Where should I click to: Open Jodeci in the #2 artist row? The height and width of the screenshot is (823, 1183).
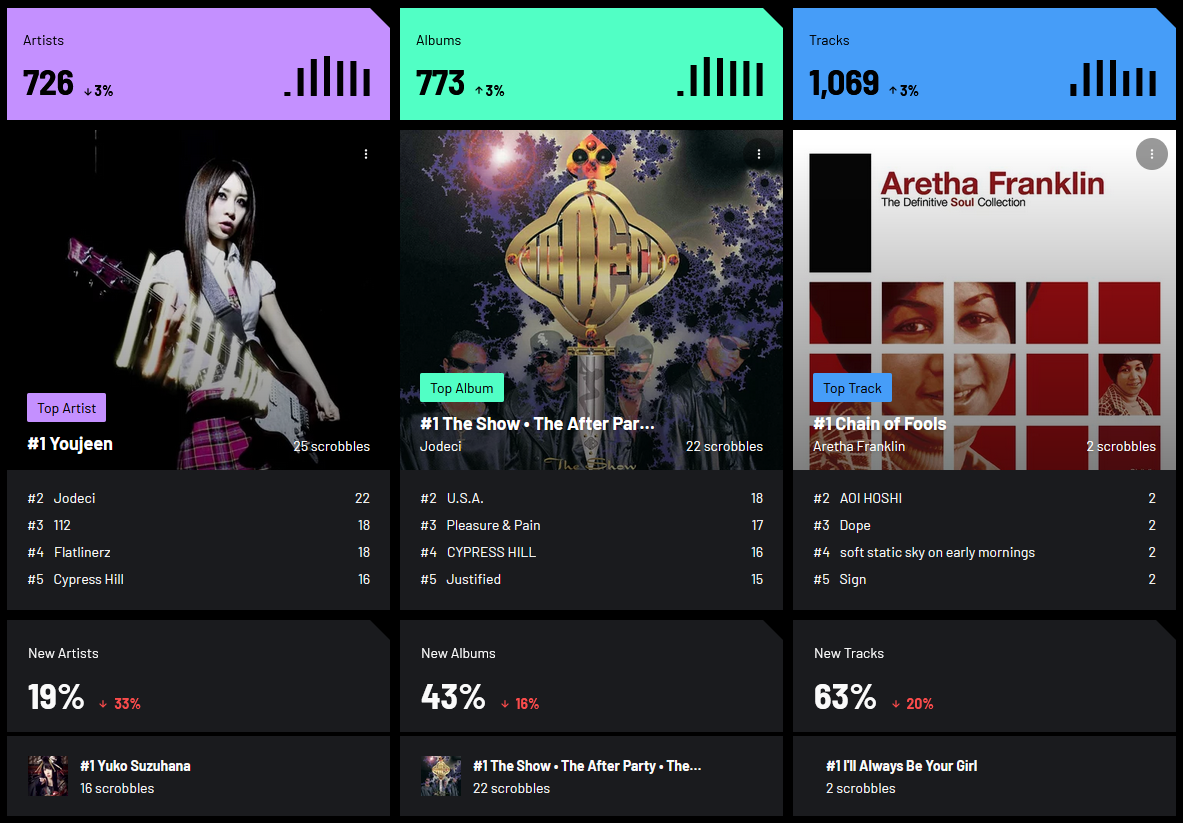coord(74,498)
